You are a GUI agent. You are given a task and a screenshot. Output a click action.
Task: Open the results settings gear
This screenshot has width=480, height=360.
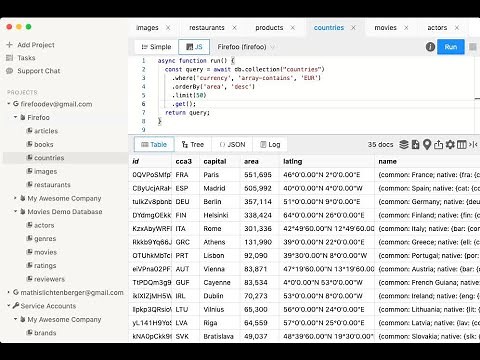point(450,145)
